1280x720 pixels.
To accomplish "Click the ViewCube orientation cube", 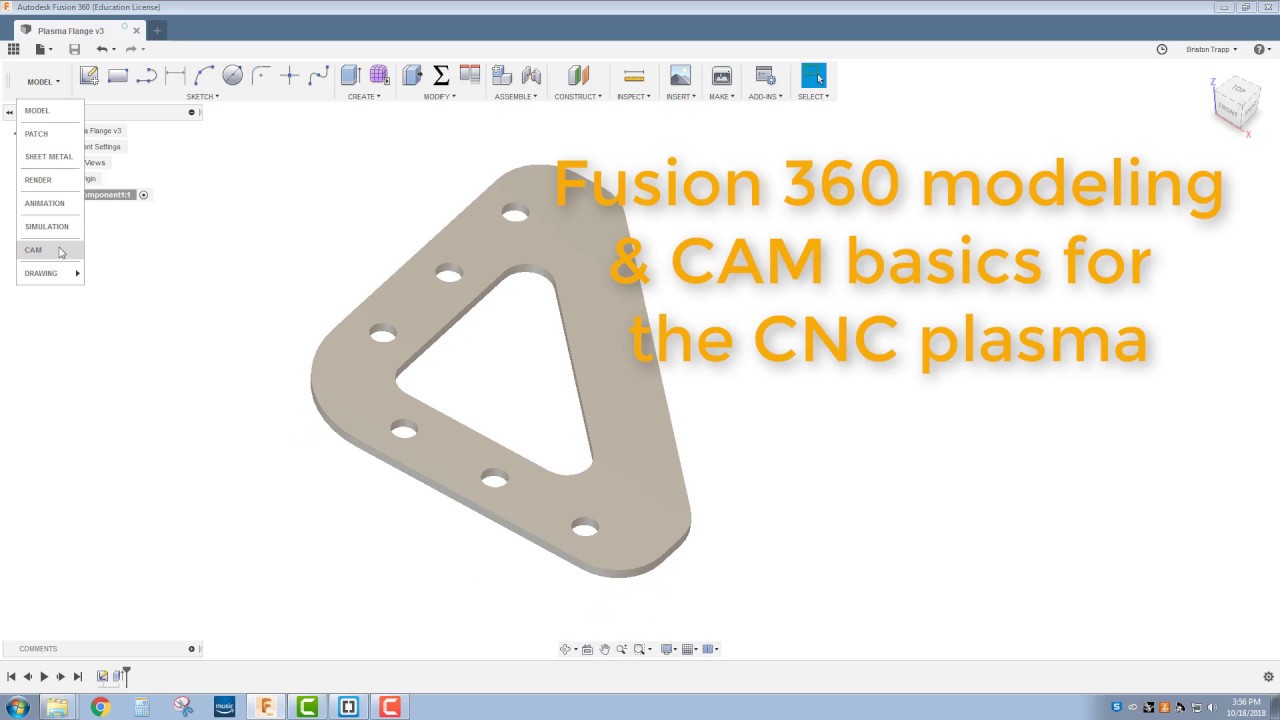I will tap(1237, 102).
